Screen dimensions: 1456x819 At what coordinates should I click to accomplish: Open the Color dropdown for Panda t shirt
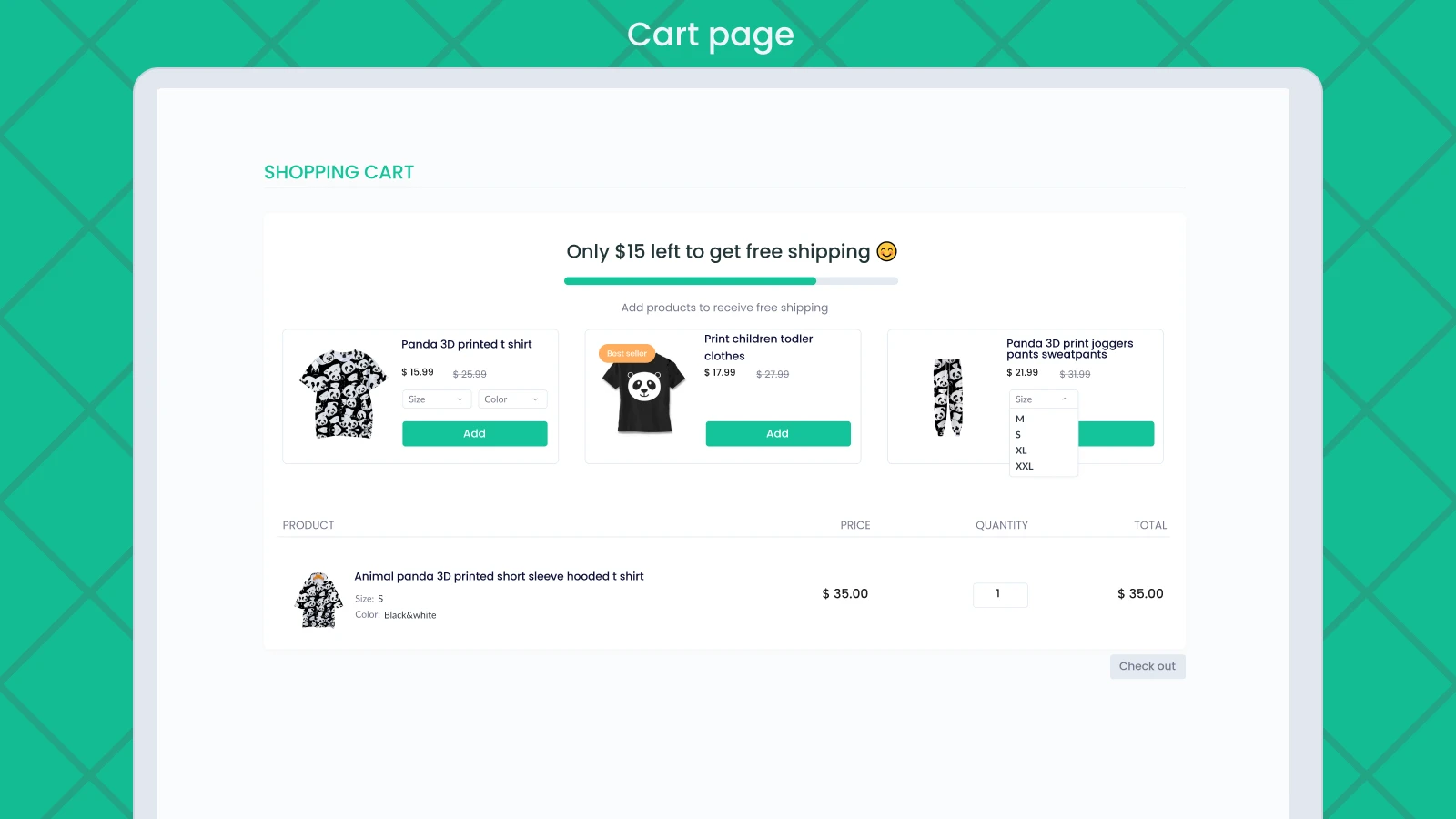(x=512, y=399)
